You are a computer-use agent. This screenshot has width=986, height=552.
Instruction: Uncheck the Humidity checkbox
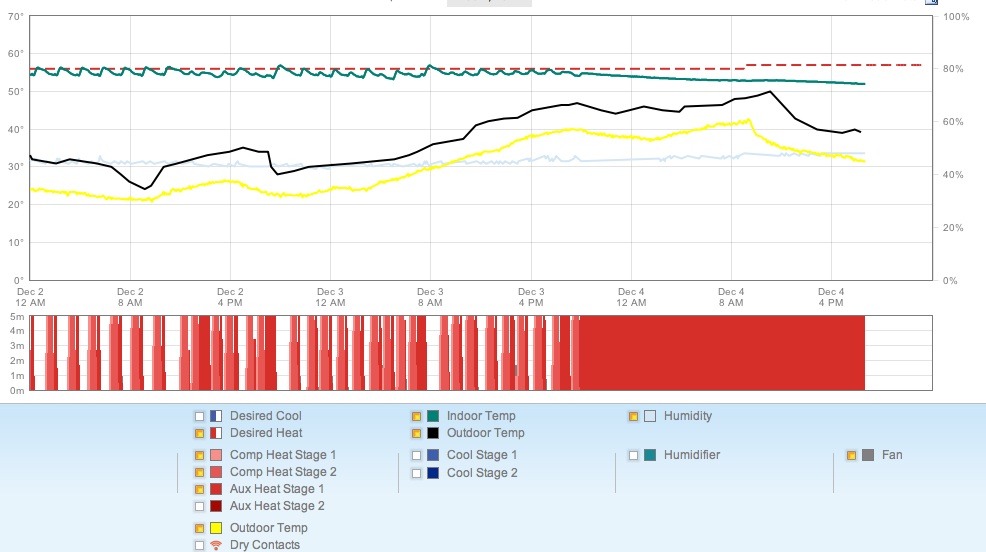[633, 416]
